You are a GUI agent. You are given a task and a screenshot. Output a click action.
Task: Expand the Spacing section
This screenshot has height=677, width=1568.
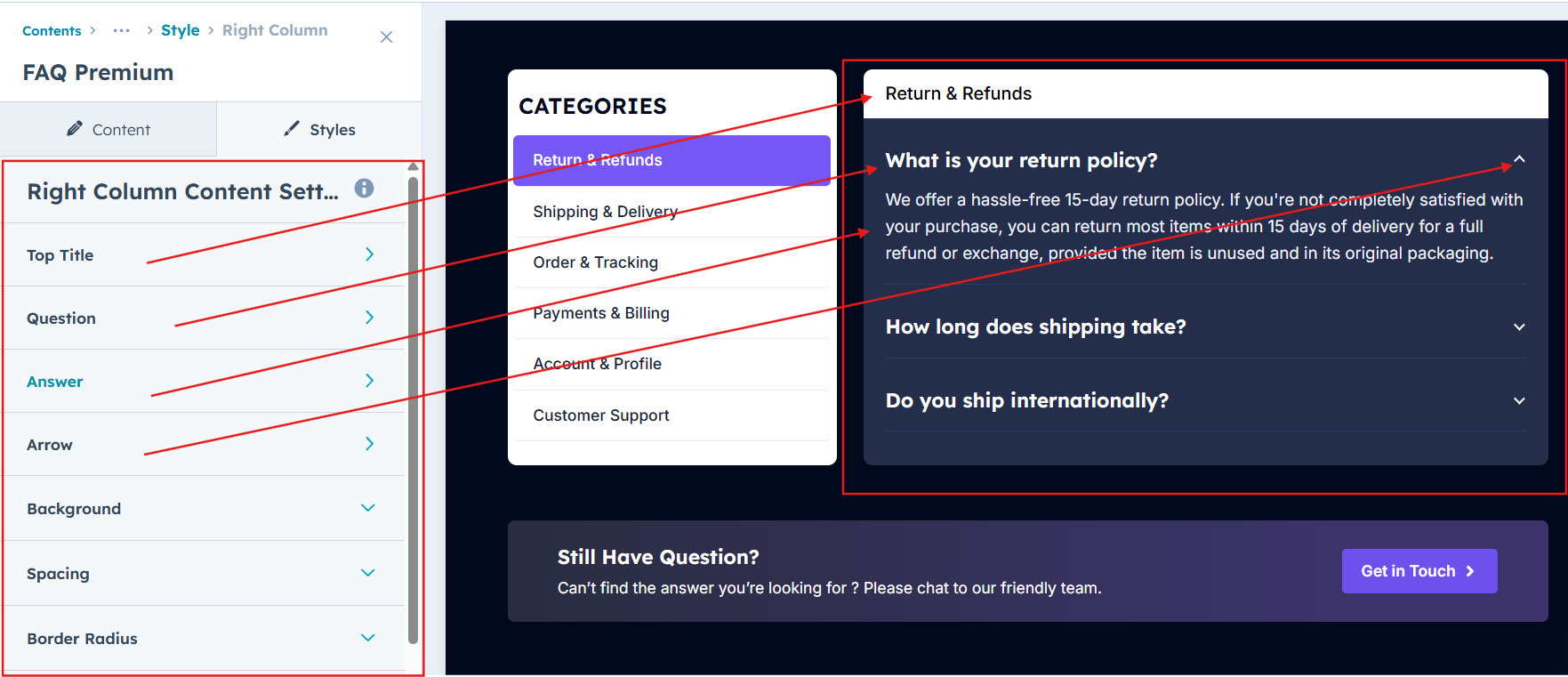(368, 573)
